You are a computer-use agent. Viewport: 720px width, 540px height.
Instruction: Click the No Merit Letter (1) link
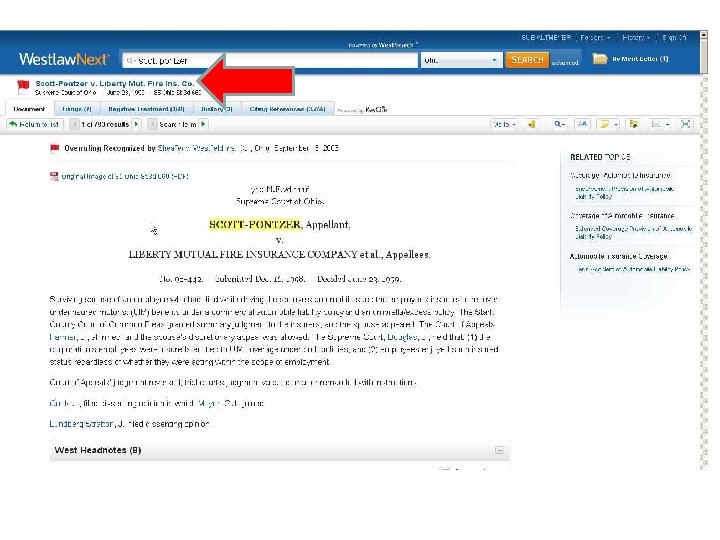(x=640, y=59)
